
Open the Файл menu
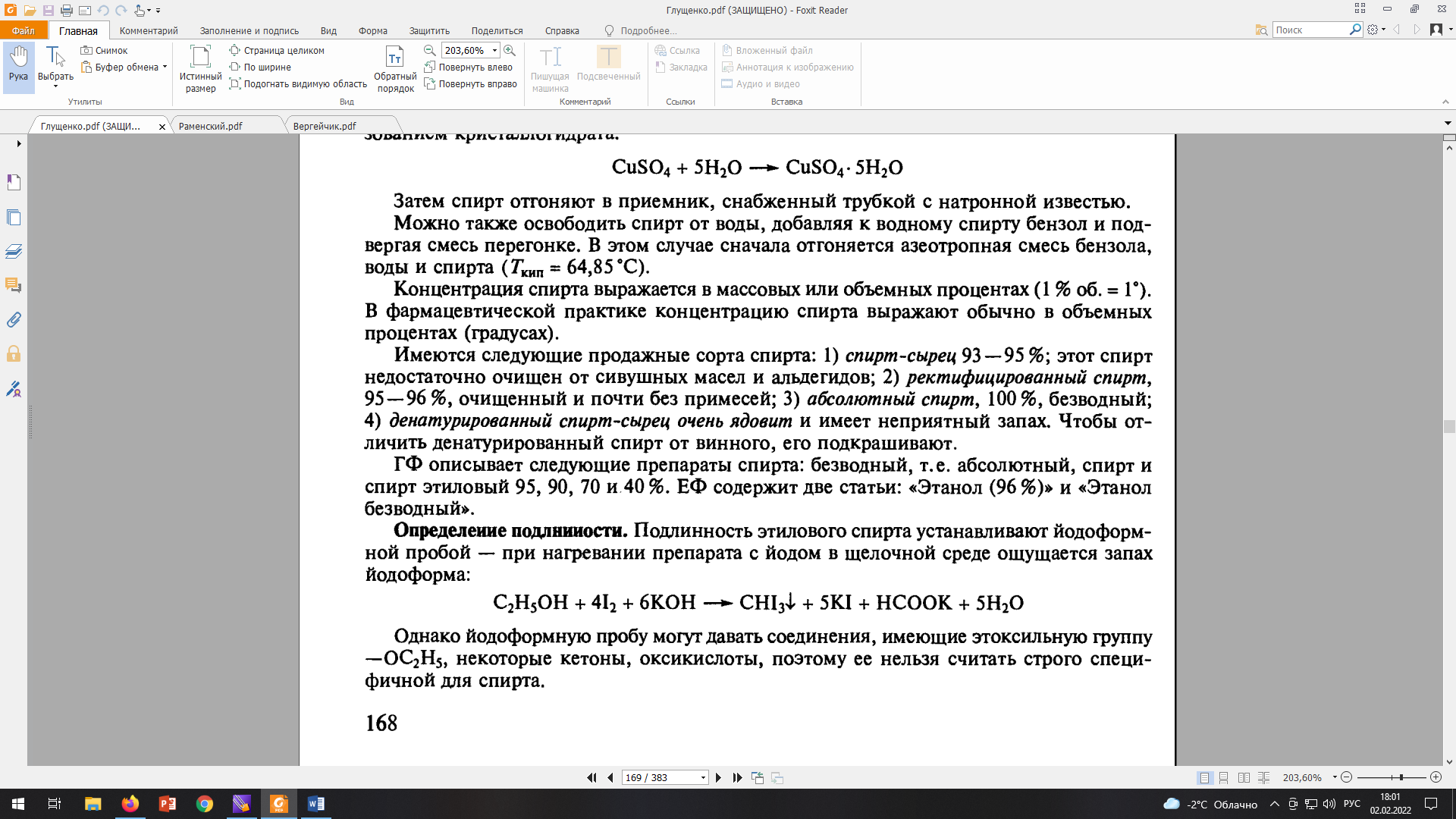[24, 30]
